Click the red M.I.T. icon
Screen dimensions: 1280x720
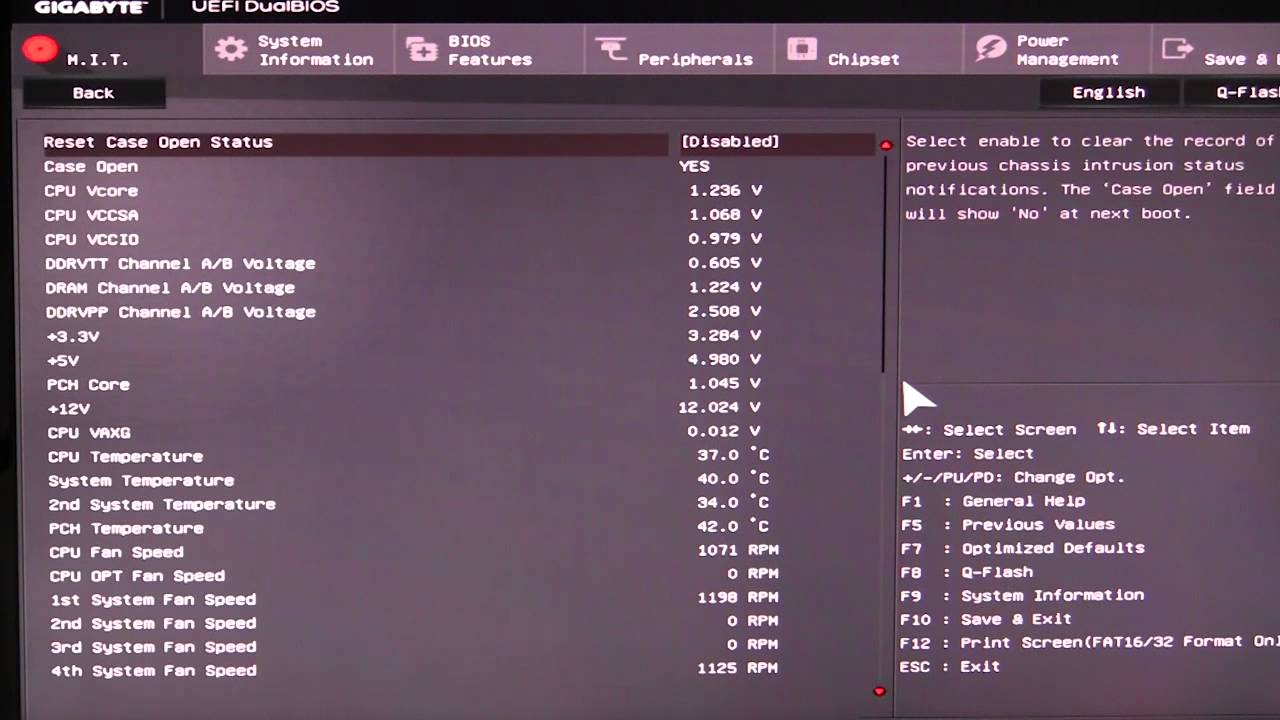tap(40, 49)
